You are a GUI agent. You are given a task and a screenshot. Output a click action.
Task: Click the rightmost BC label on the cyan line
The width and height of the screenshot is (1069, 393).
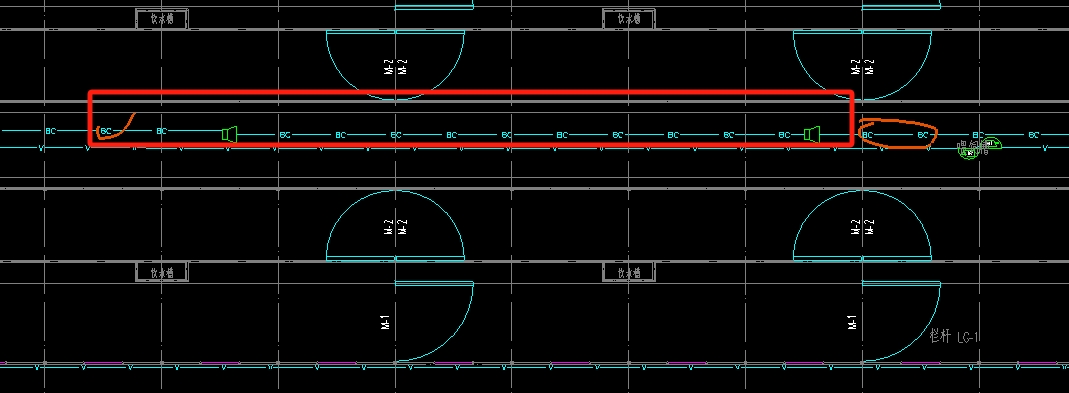[x=1034, y=135]
